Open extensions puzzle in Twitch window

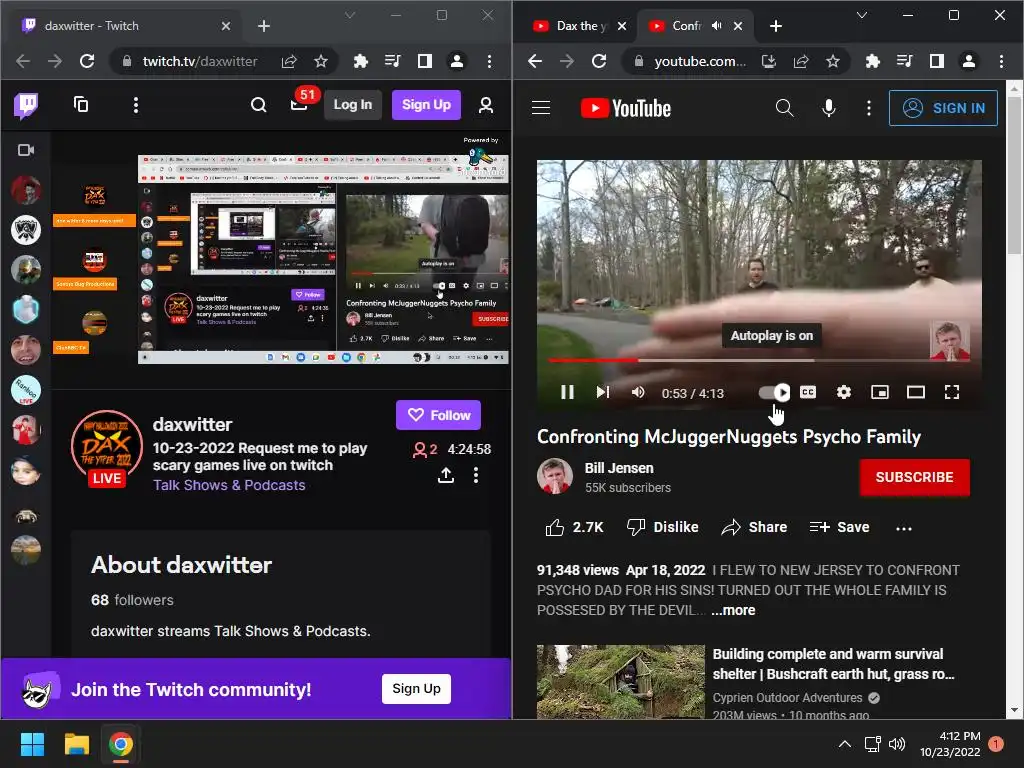tap(360, 61)
